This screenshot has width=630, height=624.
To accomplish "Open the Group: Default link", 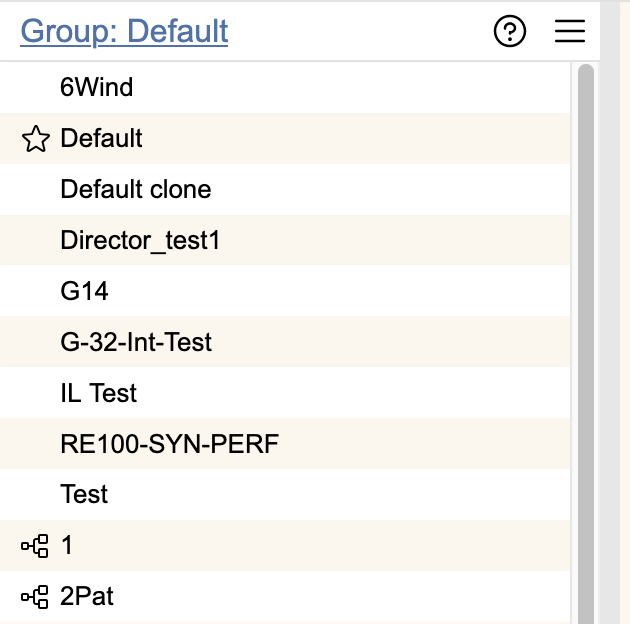I will 124,31.
